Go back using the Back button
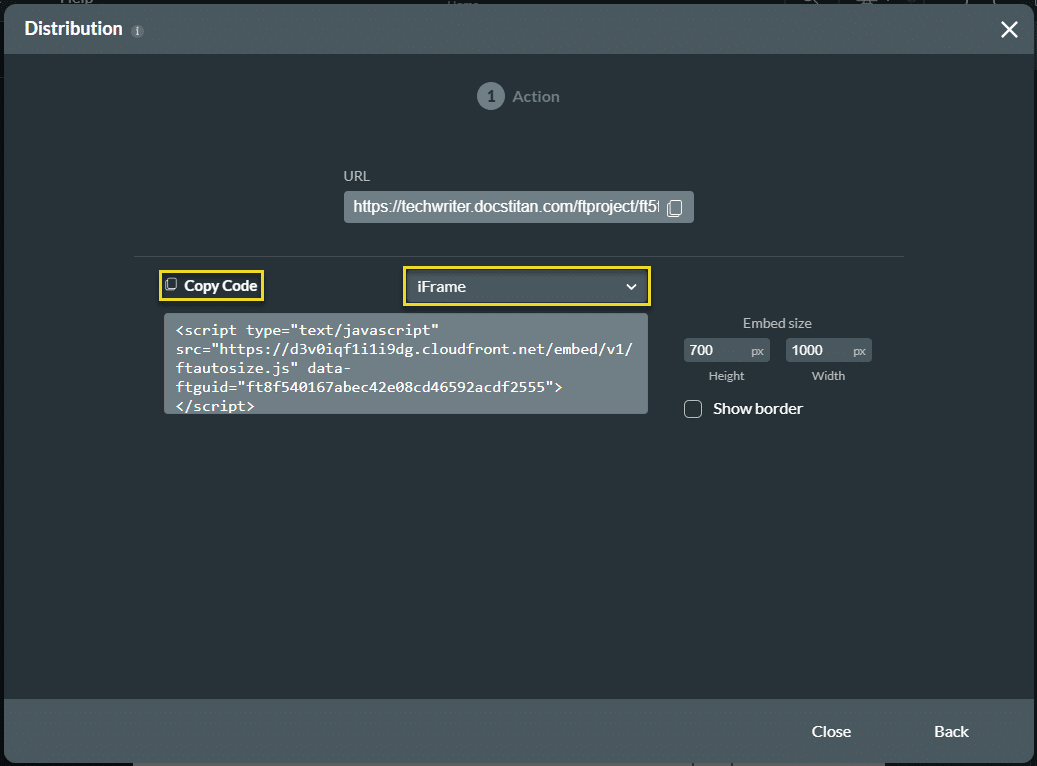1037x766 pixels. click(x=951, y=732)
